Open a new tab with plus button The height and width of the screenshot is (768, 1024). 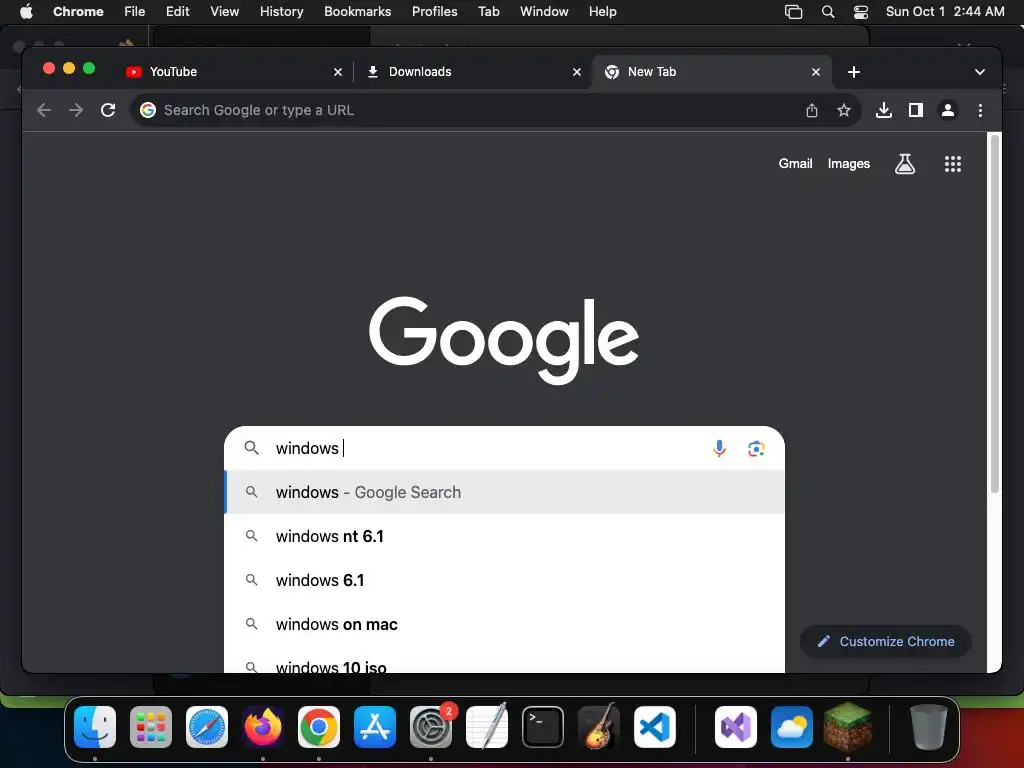(854, 72)
